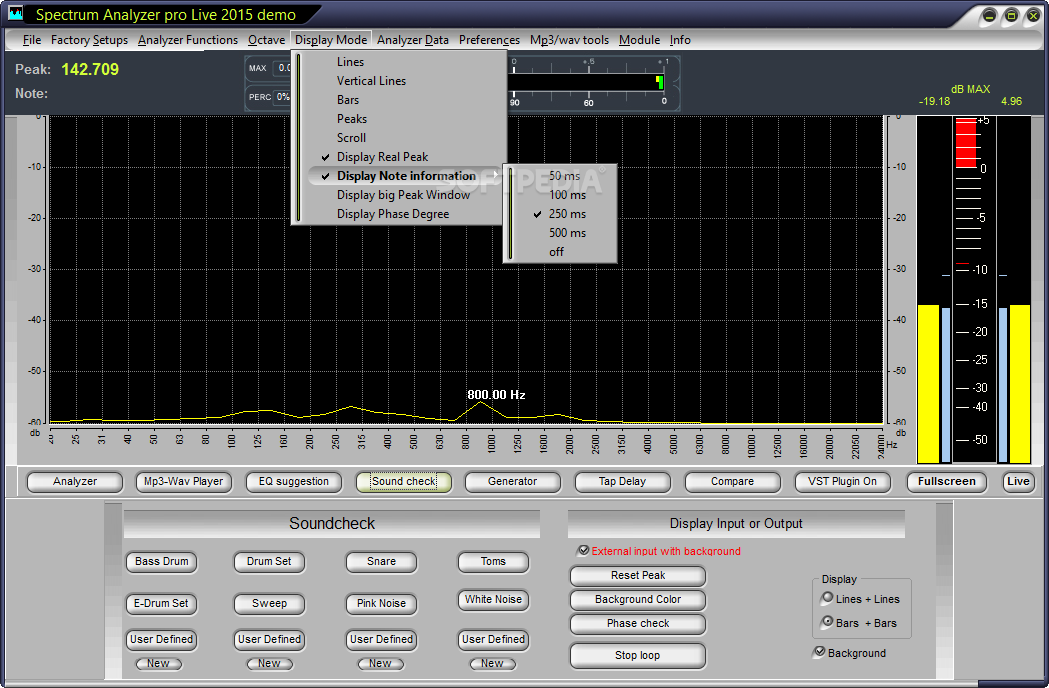Click the Compare button
The height and width of the screenshot is (688, 1049).
tap(733, 481)
